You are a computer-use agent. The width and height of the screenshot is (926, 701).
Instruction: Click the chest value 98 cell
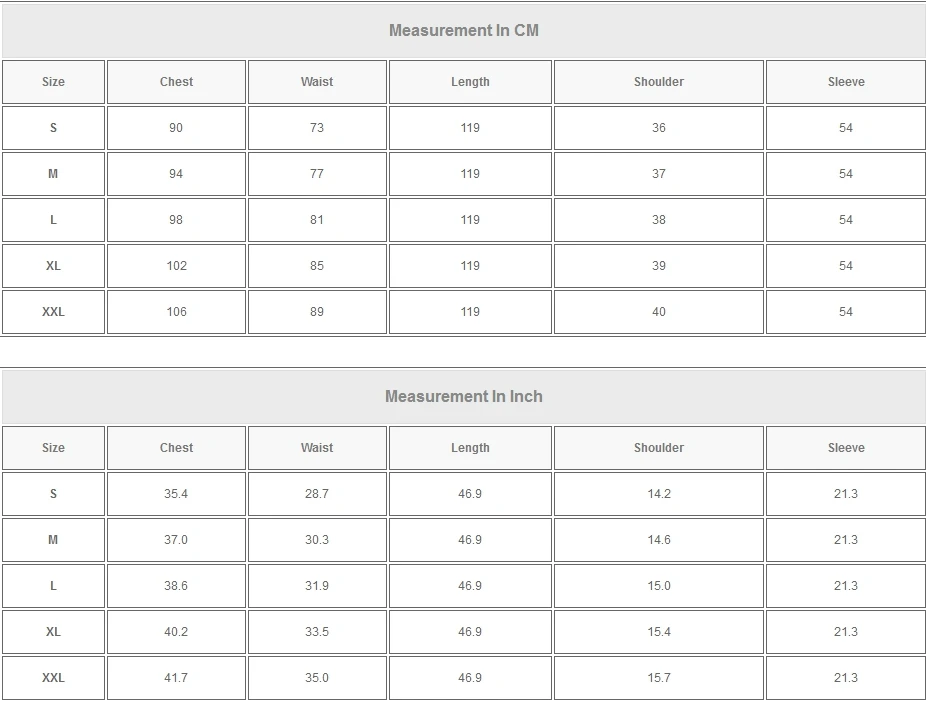click(x=176, y=220)
